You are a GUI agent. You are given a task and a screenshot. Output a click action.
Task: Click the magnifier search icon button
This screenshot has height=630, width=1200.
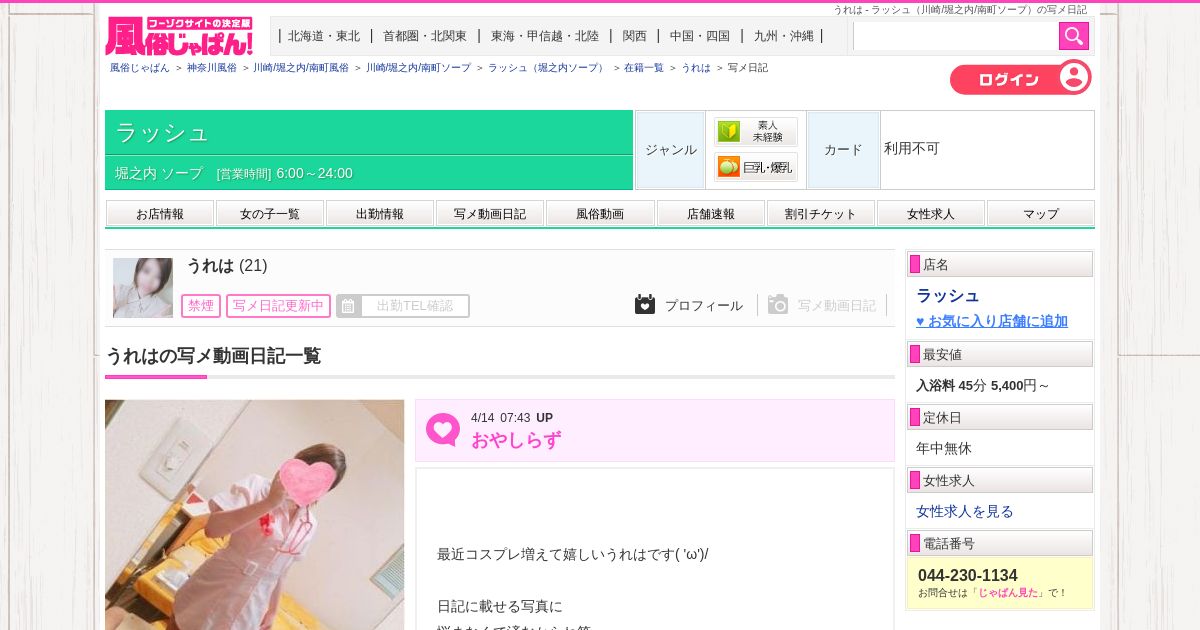pyautogui.click(x=1074, y=36)
